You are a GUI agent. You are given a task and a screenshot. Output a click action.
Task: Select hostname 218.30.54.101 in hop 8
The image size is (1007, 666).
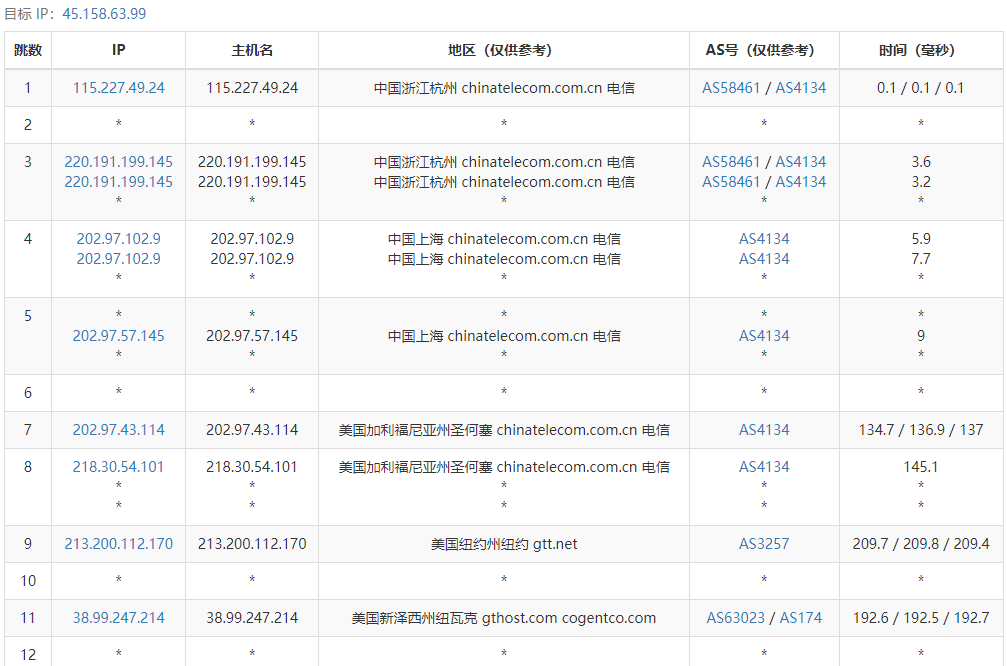pyautogui.click(x=252, y=467)
